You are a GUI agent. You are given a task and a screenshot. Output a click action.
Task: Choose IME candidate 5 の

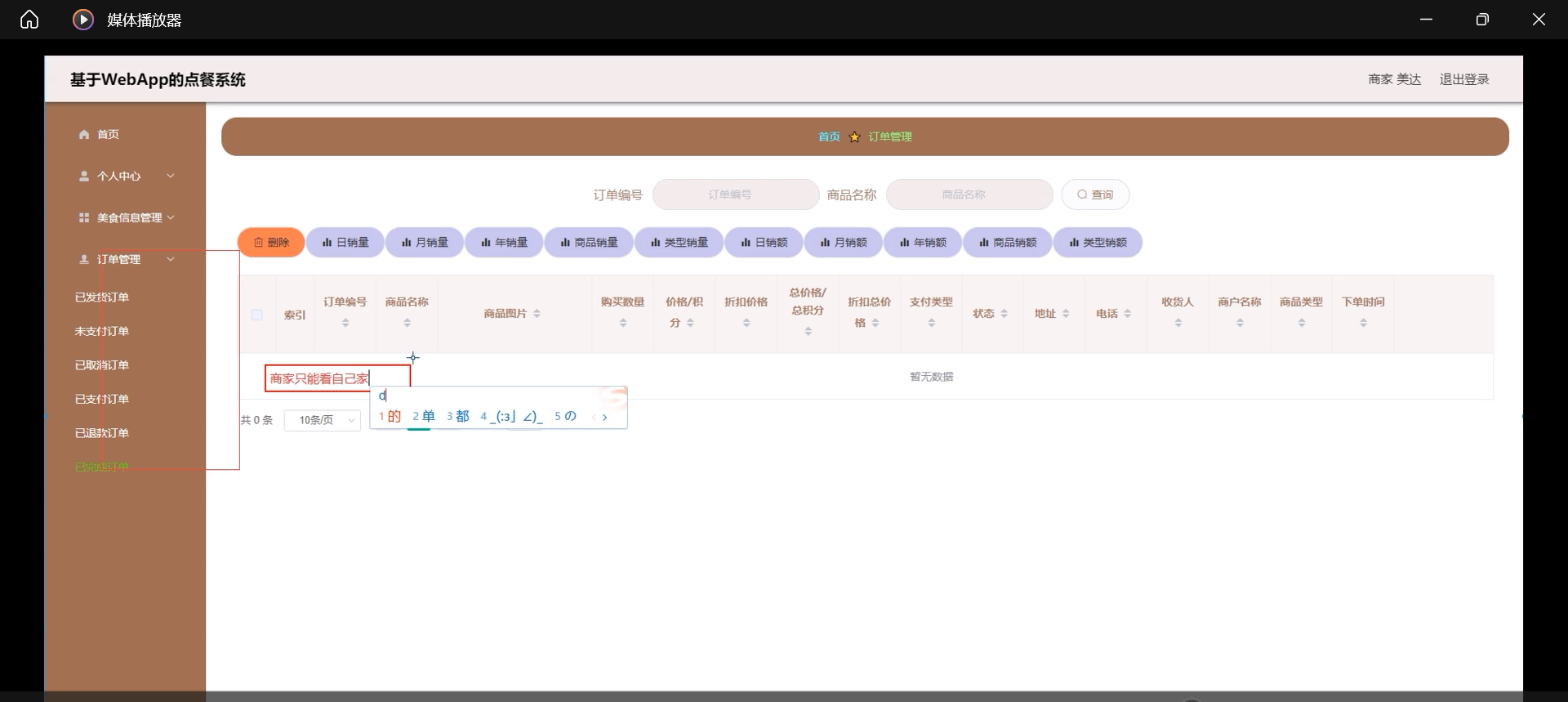(x=566, y=417)
